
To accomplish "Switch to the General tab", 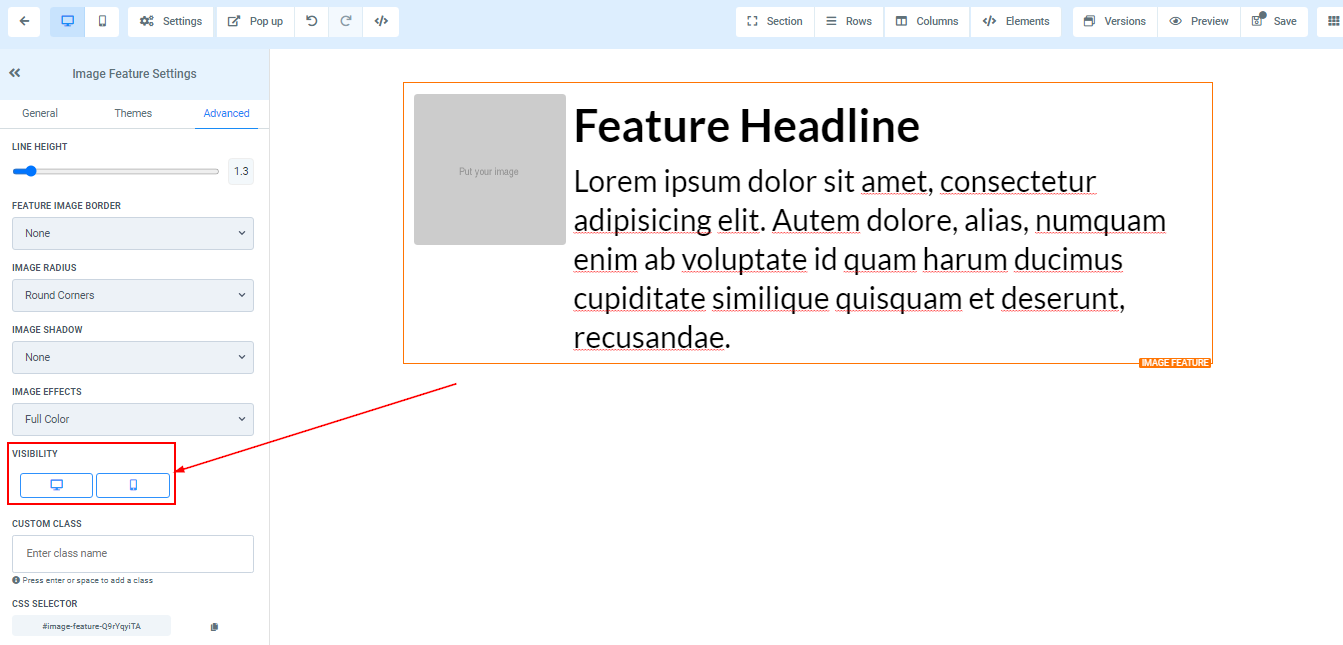I will [40, 113].
